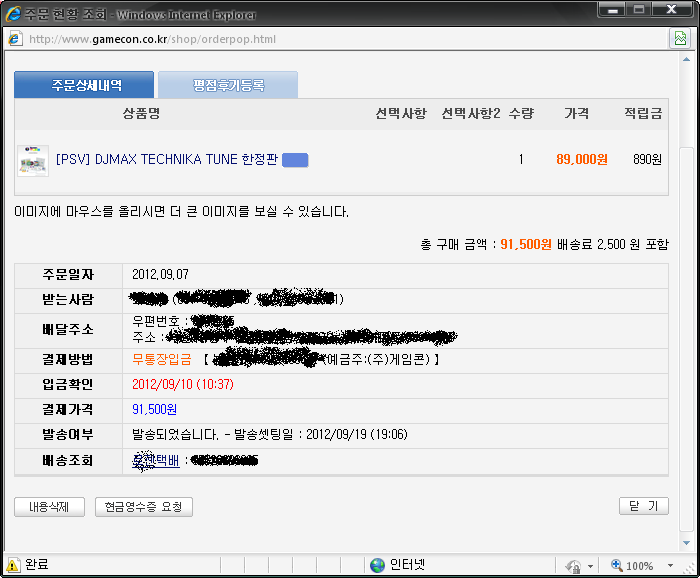Click the scrollbar up arrow
The width and height of the screenshot is (700, 578).
tap(687, 59)
